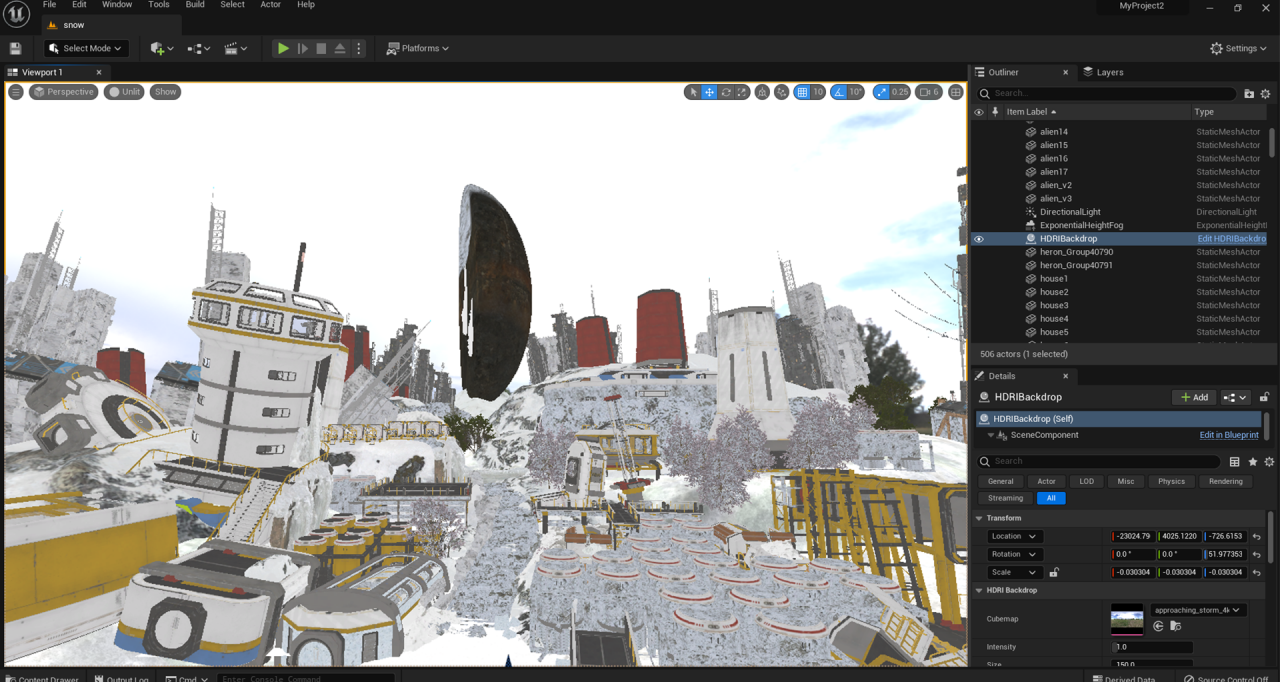Toggle the Scale ratio lock
Viewport: 1280px width, 682px height.
click(x=1054, y=572)
